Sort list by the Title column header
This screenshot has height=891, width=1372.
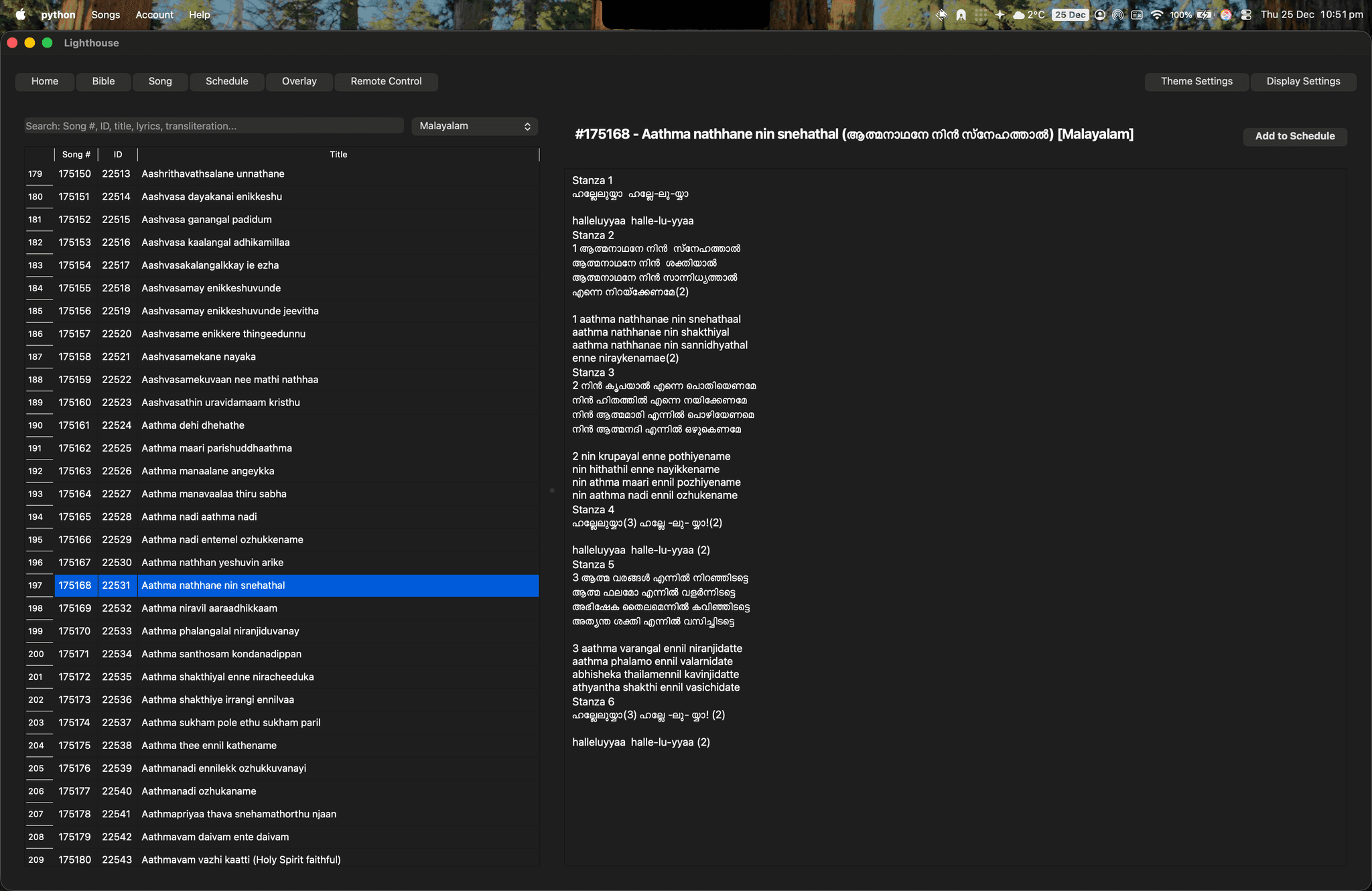point(338,155)
